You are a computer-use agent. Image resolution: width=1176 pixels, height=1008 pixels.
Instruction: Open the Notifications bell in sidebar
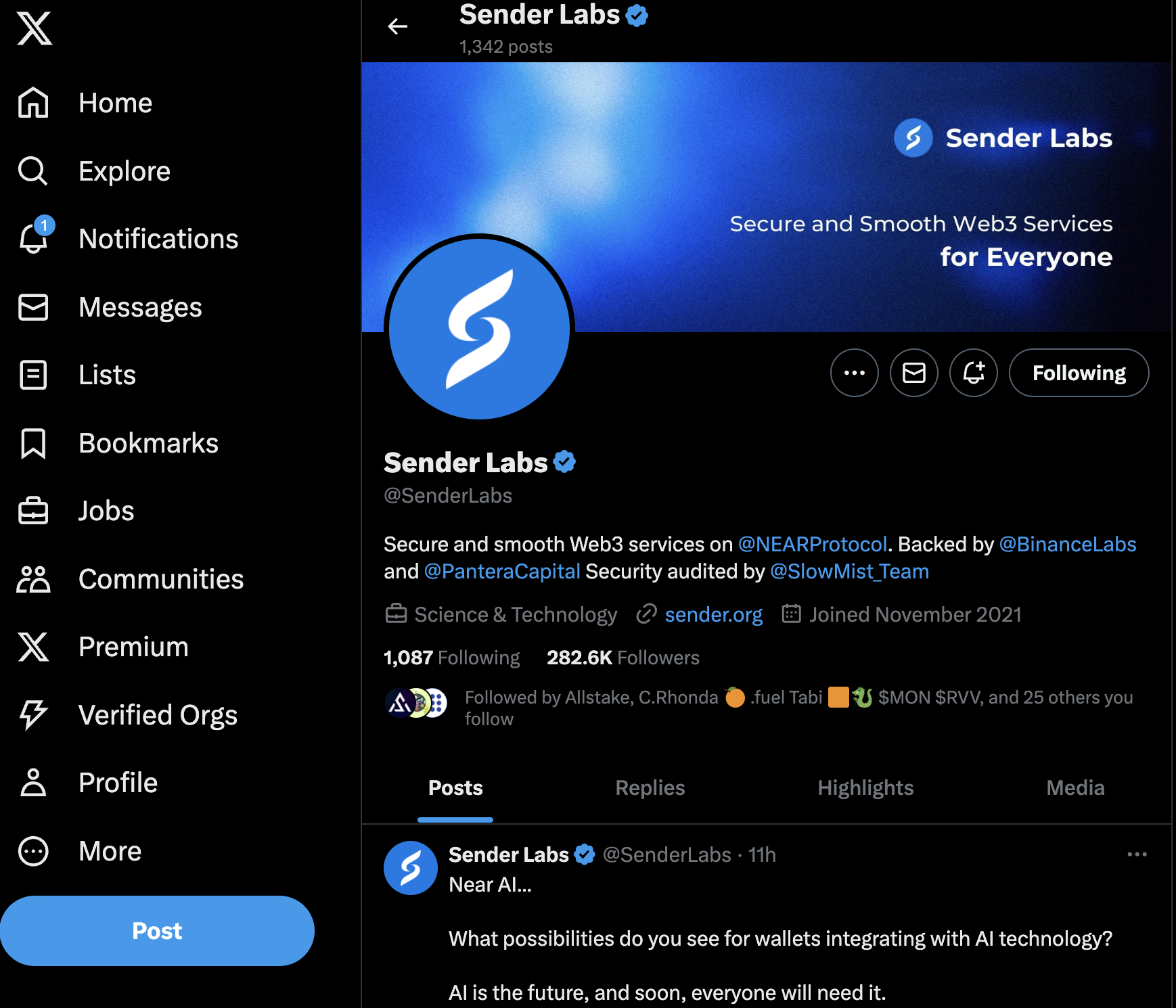[x=34, y=238]
